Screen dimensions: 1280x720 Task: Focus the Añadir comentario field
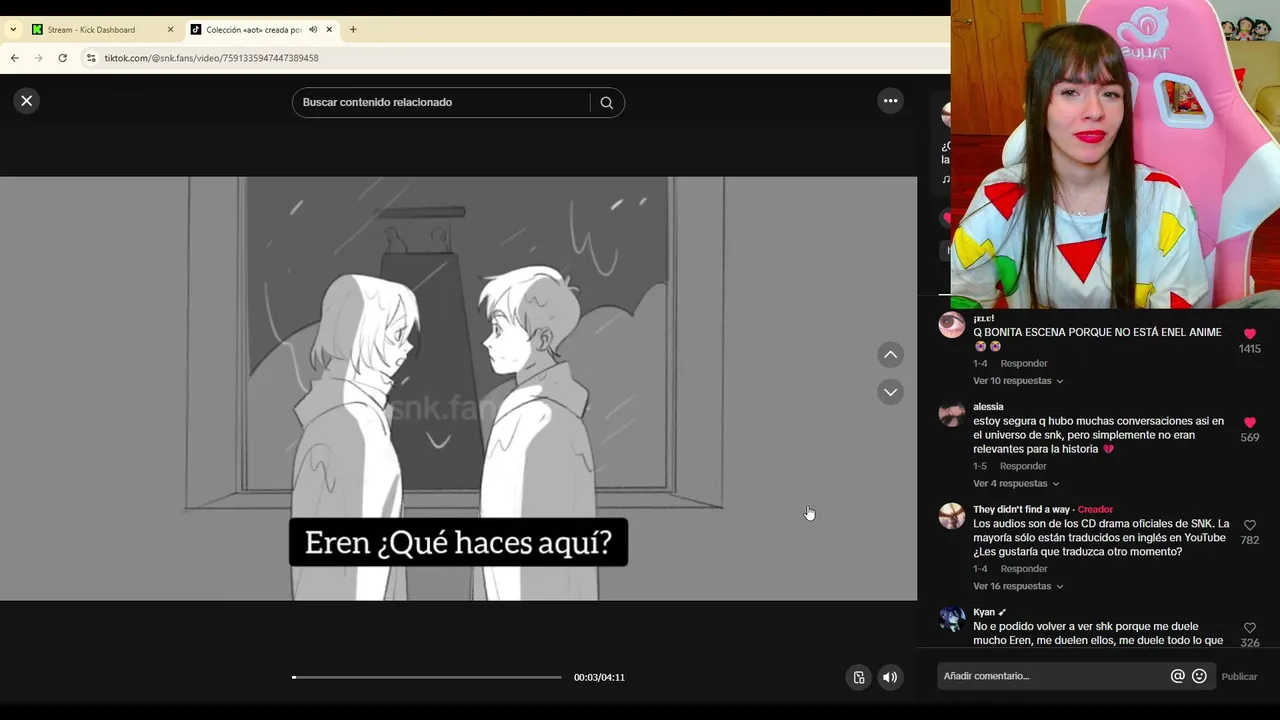click(x=1055, y=676)
